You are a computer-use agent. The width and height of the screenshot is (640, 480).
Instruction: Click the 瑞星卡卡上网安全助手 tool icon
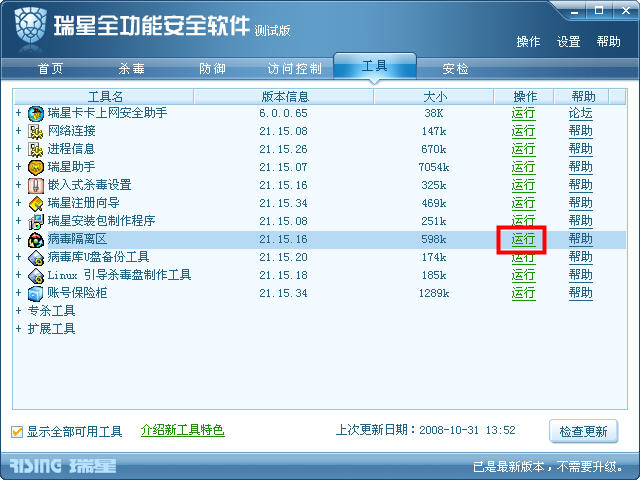coord(36,113)
